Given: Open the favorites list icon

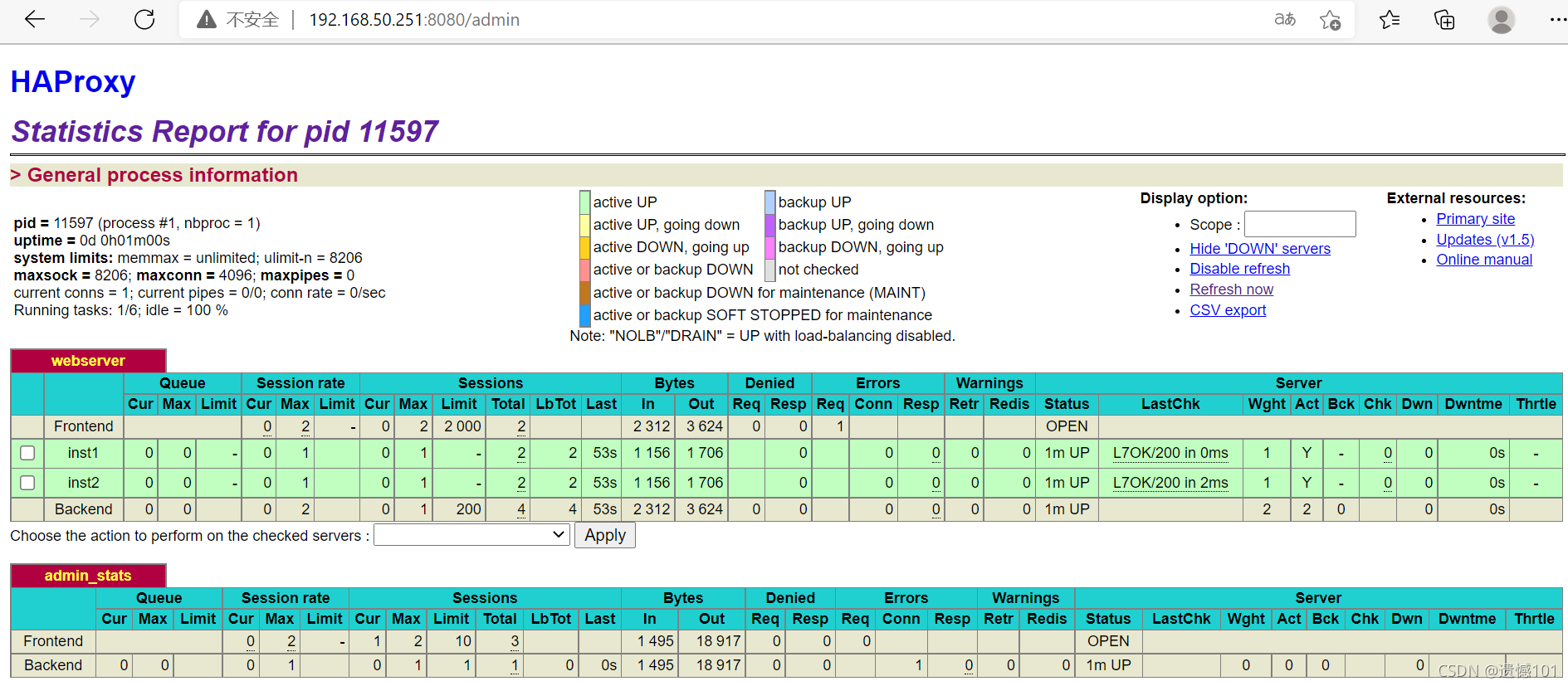Looking at the screenshot, I should [x=1390, y=19].
